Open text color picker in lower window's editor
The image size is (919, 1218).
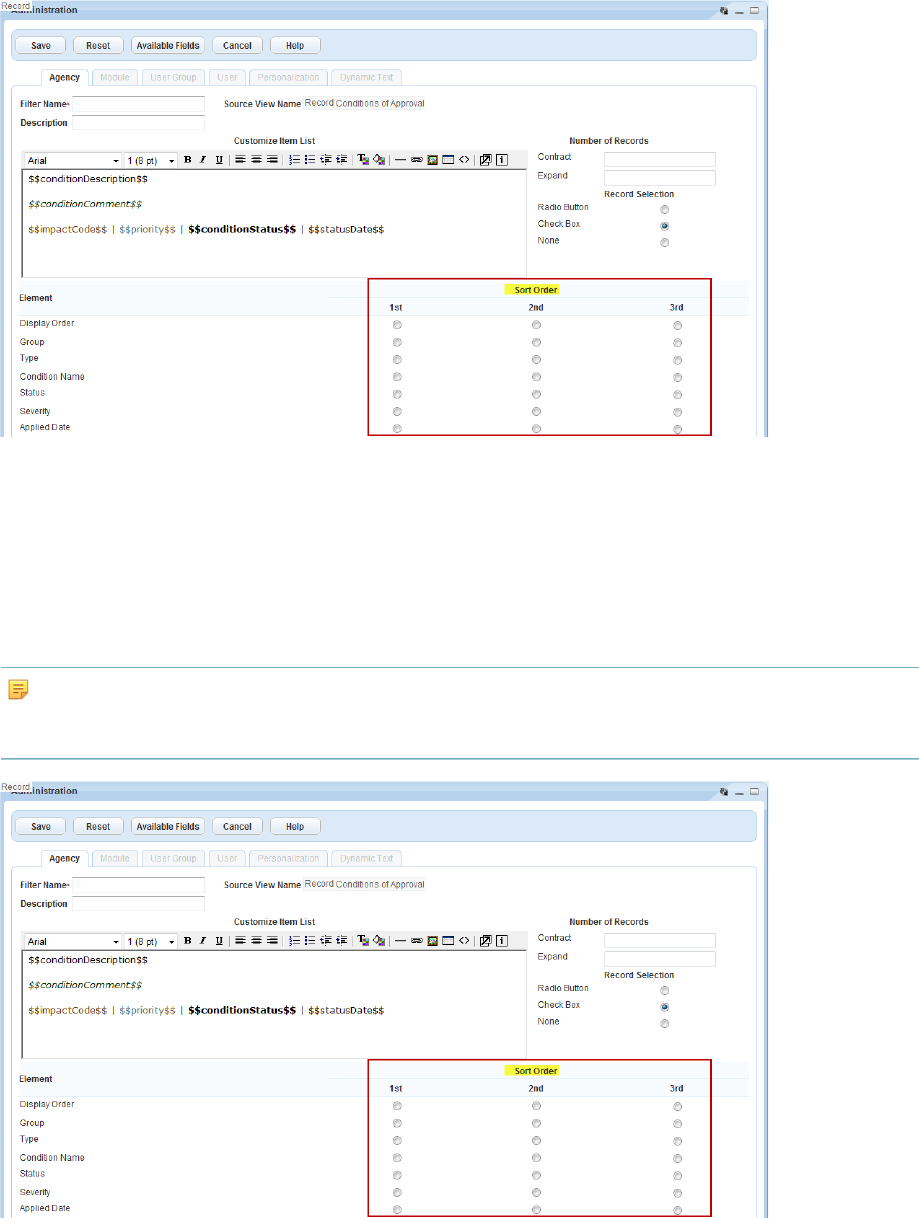pos(363,941)
